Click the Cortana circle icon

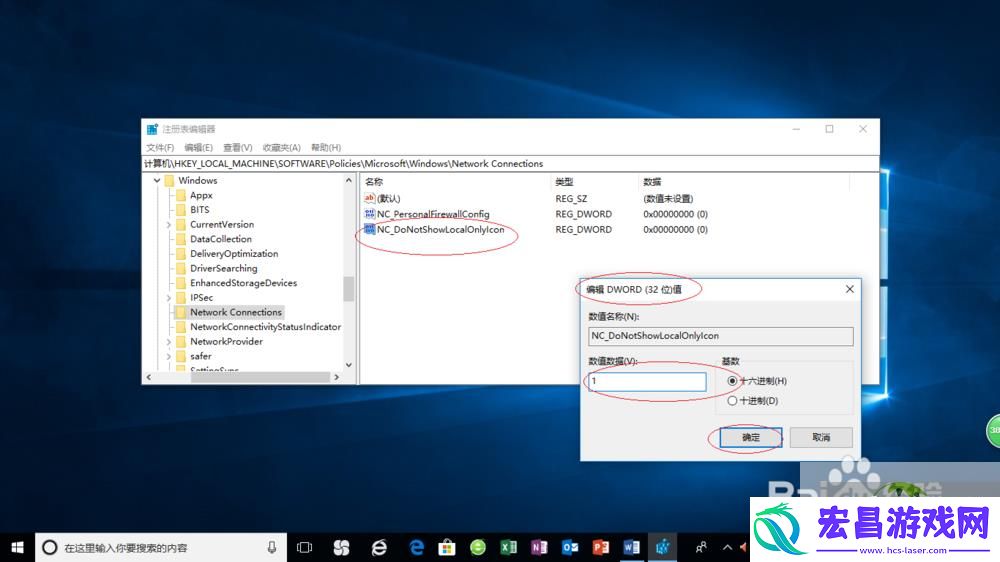(50, 547)
